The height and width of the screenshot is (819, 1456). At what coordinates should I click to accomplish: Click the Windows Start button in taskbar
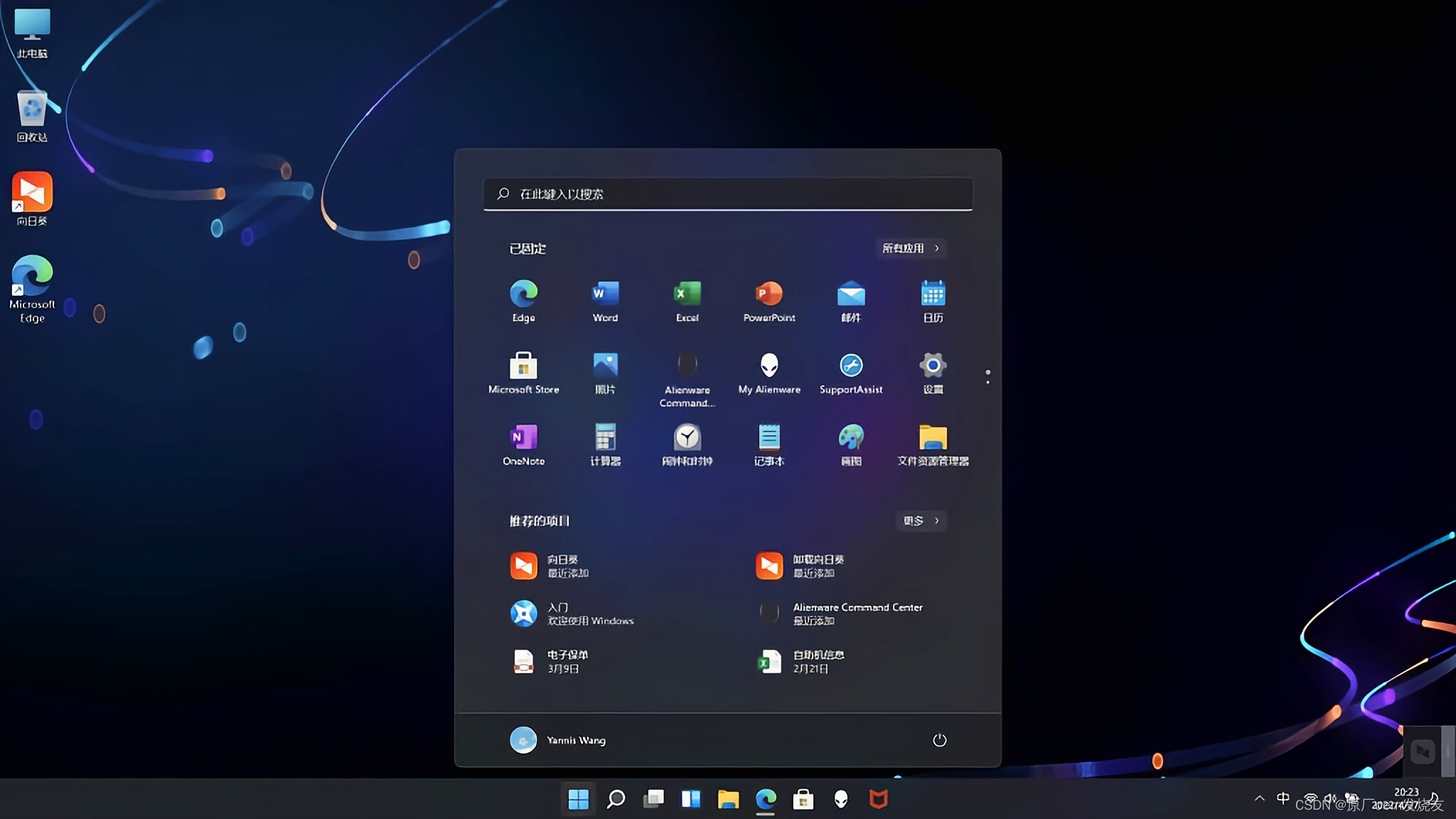(578, 799)
